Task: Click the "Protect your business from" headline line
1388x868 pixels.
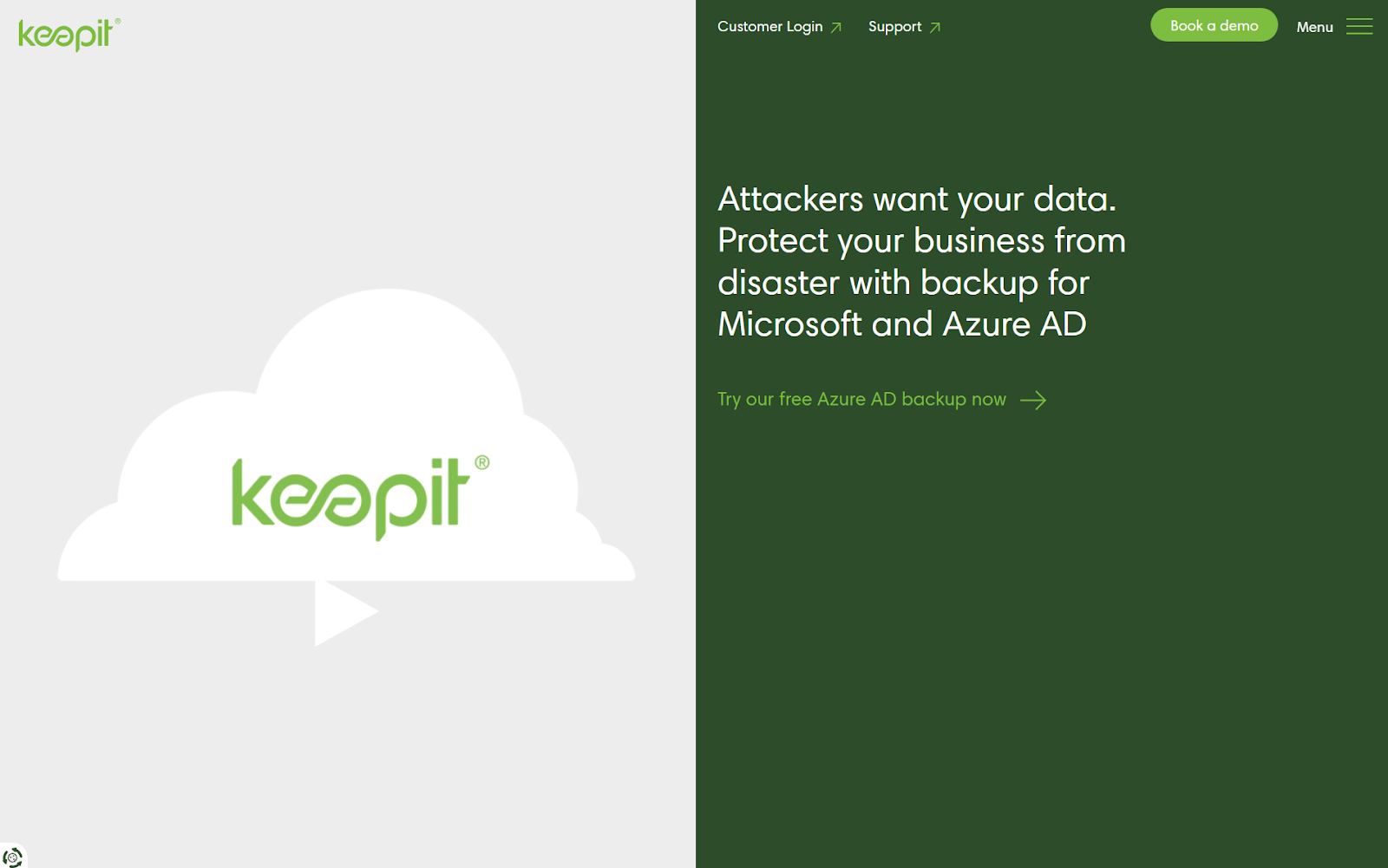Action: 921,241
